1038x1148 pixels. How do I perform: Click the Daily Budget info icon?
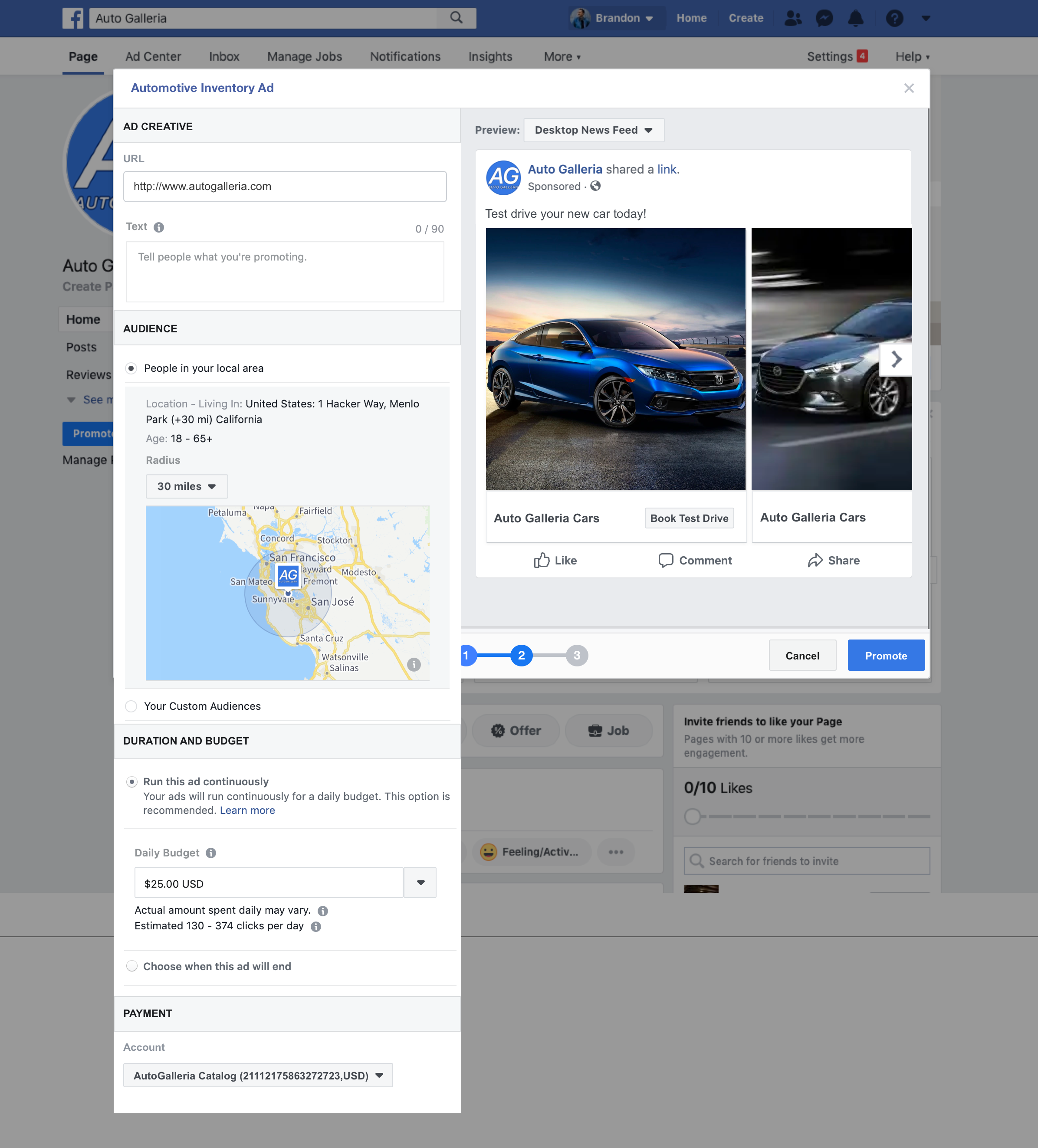(211, 853)
